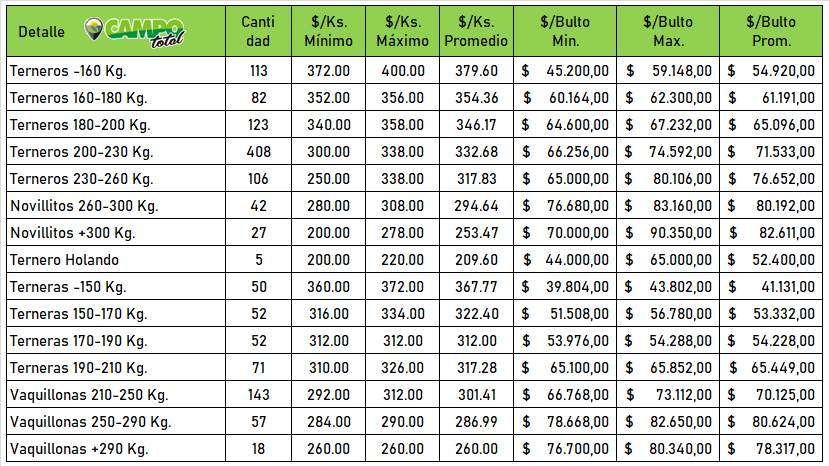The width and height of the screenshot is (829, 466).
Task: Click quantity 408 for Terneros 200-230 Kg.
Action: (259, 152)
